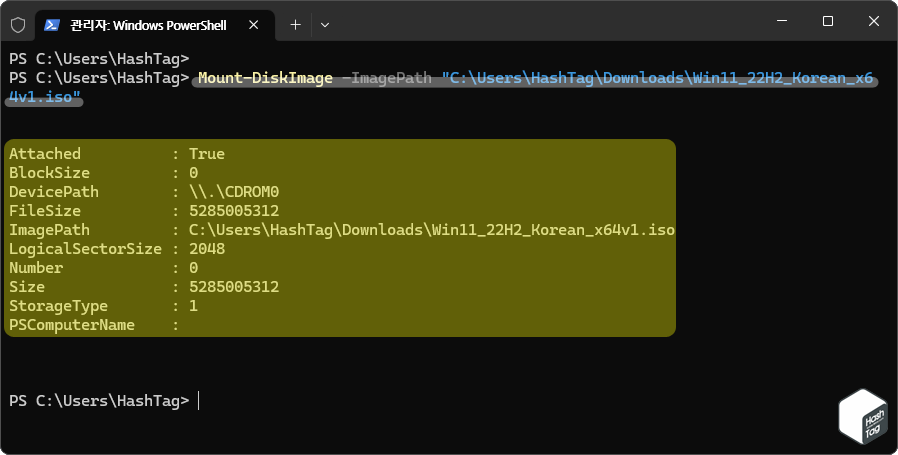Click the final prompt input line
898x455 pixels.
tap(103, 401)
